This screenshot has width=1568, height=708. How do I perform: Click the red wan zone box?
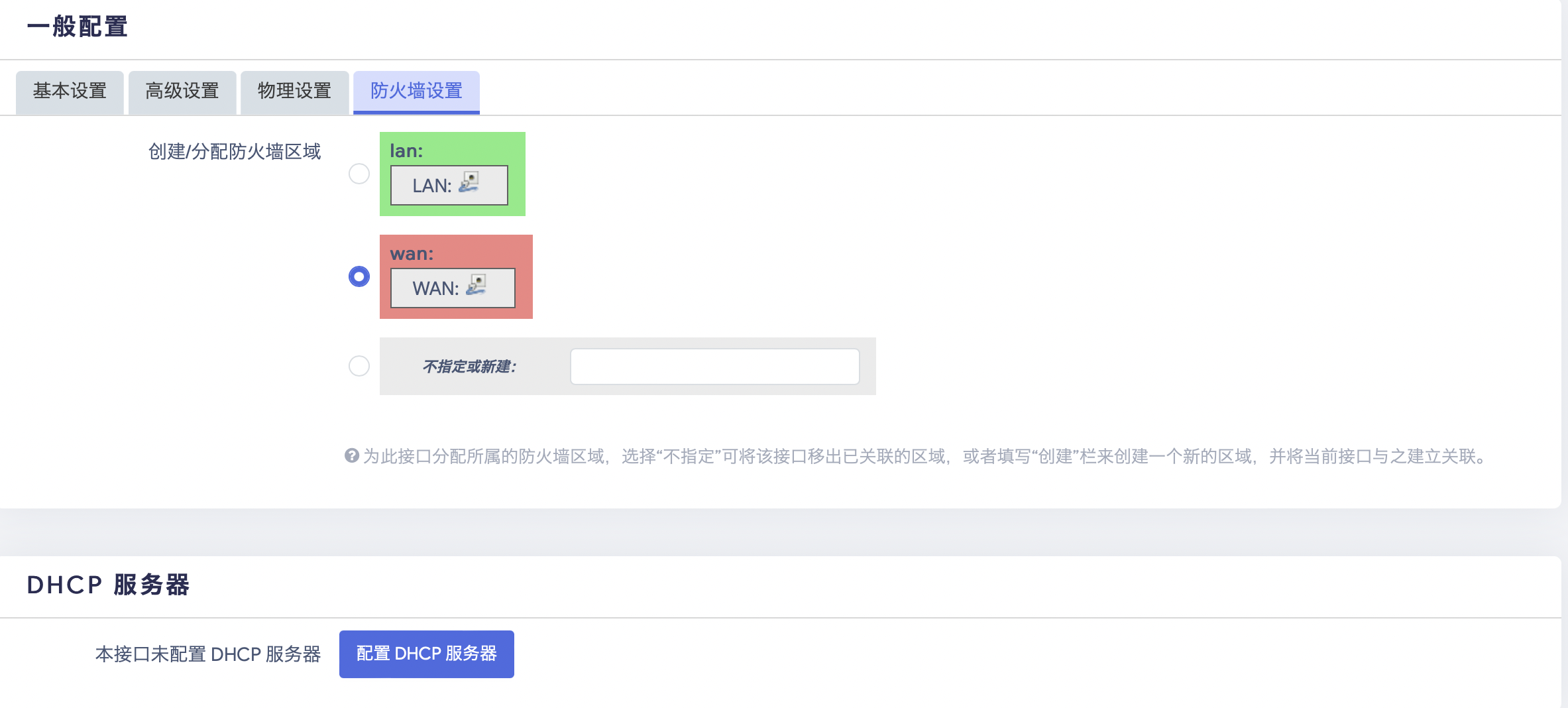point(456,276)
